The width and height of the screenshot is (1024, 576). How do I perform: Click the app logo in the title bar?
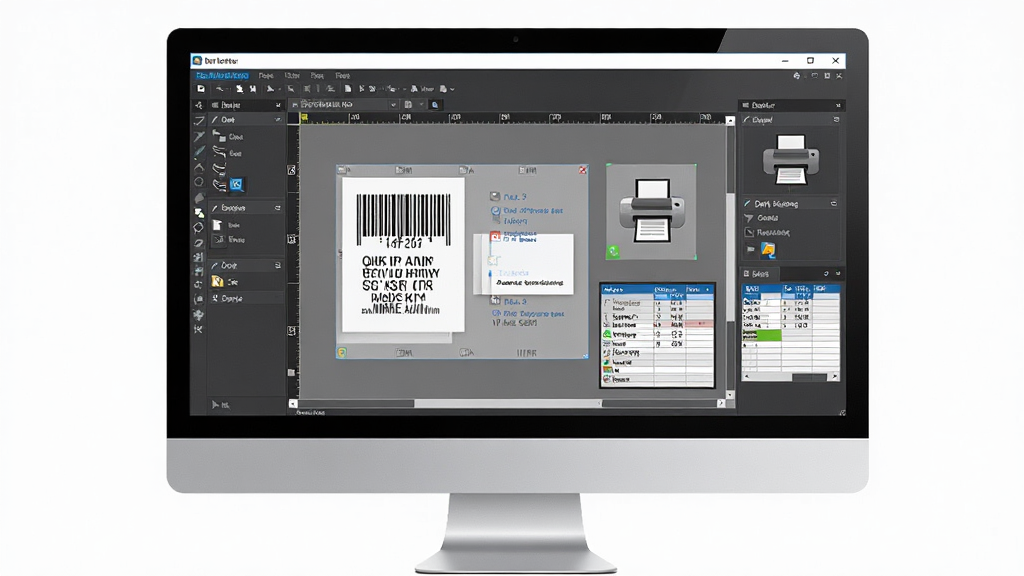197,61
